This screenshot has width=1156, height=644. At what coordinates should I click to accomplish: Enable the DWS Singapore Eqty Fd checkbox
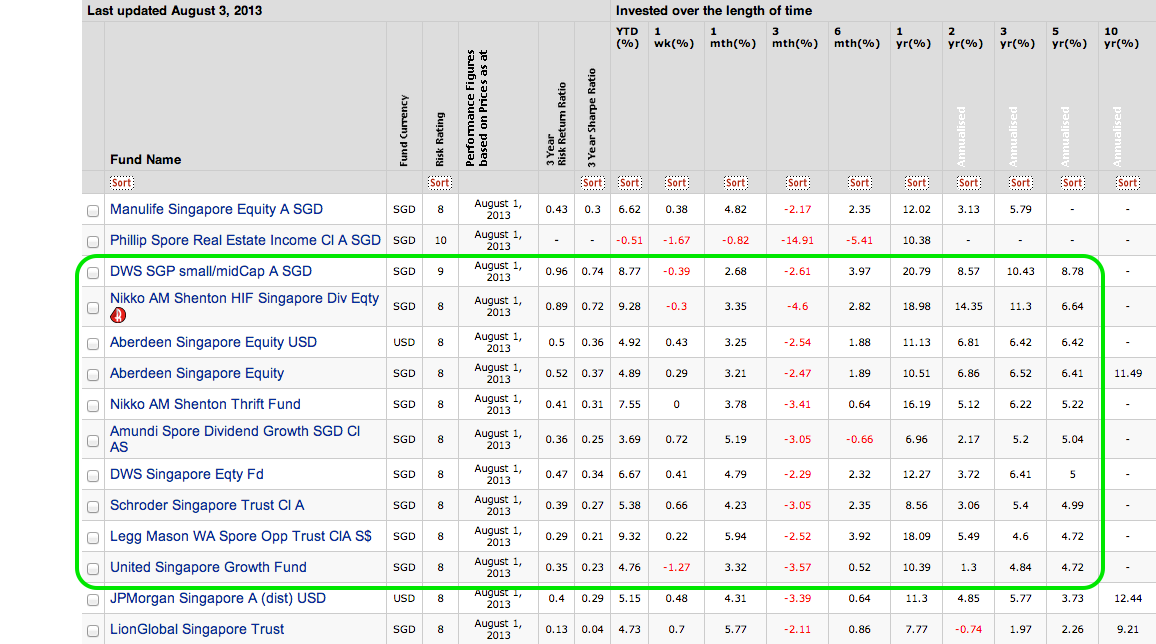[x=93, y=476]
